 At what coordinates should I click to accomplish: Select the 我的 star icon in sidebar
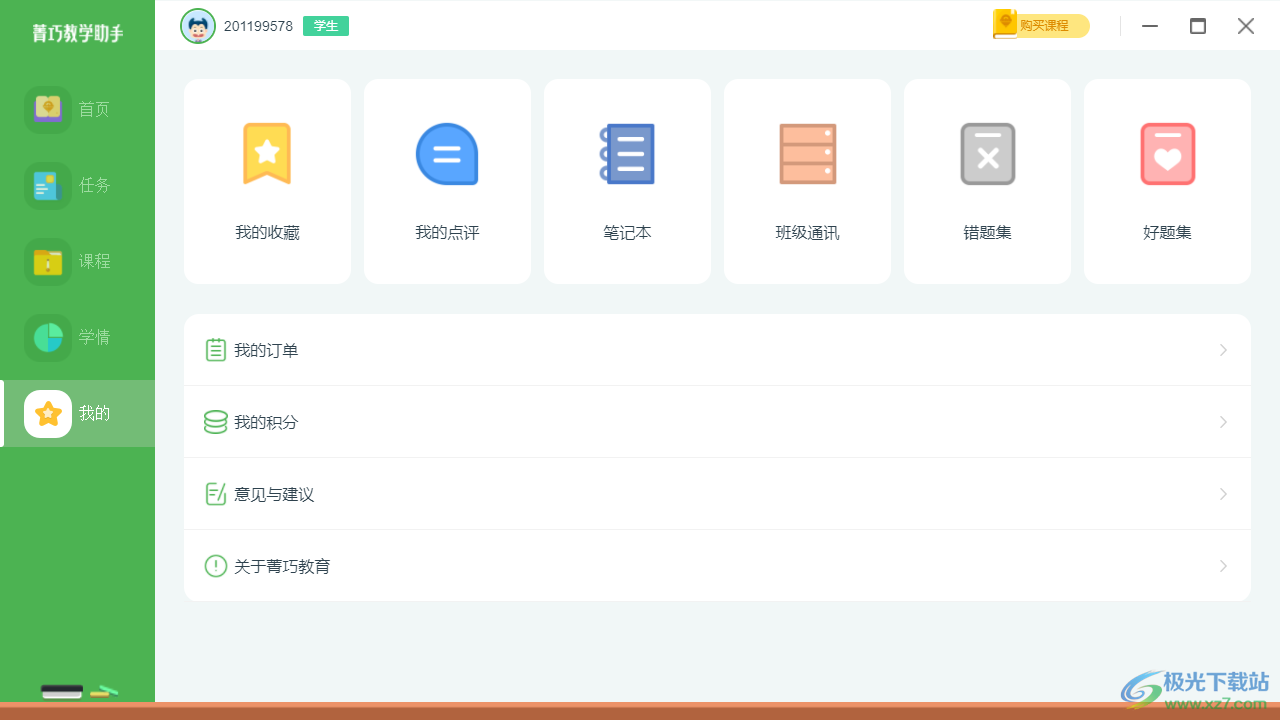pos(48,413)
